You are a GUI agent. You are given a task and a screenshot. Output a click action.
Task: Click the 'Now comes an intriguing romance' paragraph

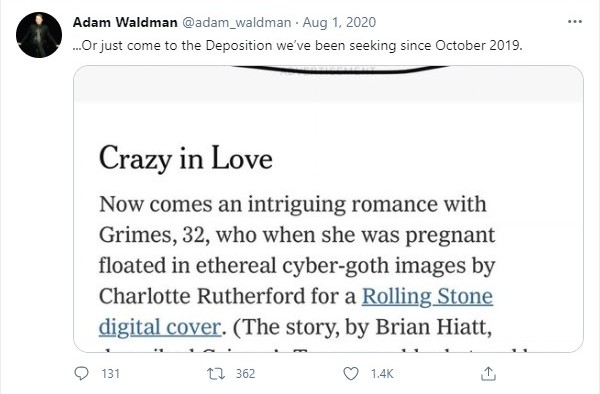[x=297, y=268]
